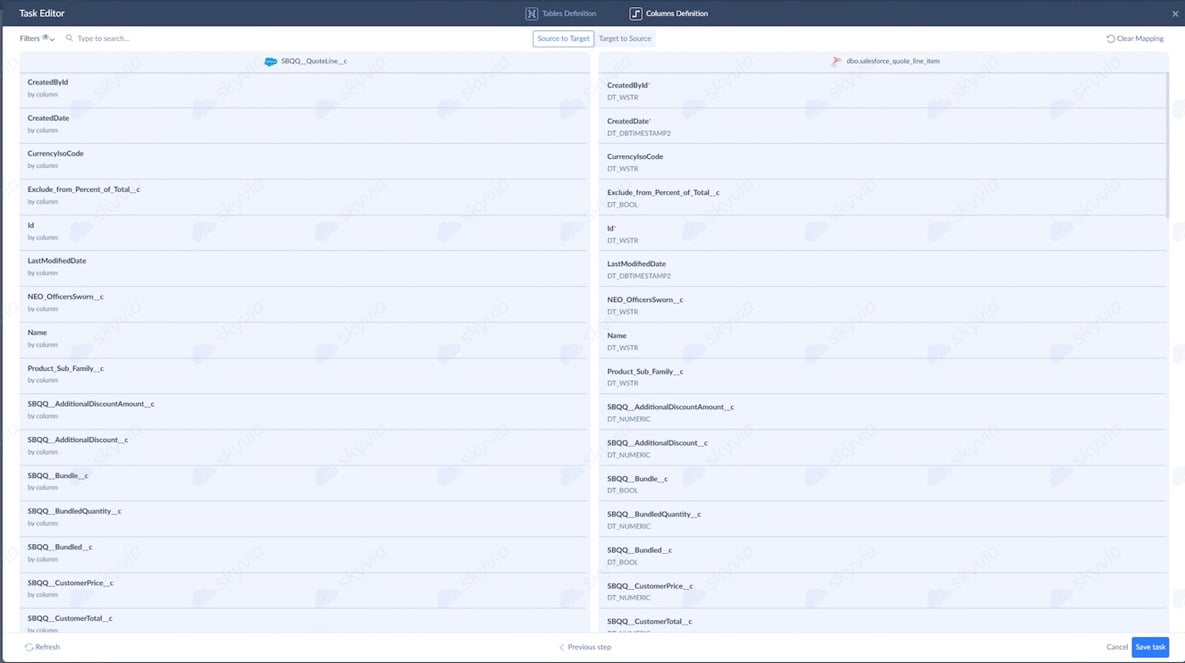Select target column CreatedById DT_WSTR
This screenshot has height=663, width=1185.
pyautogui.click(x=882, y=91)
